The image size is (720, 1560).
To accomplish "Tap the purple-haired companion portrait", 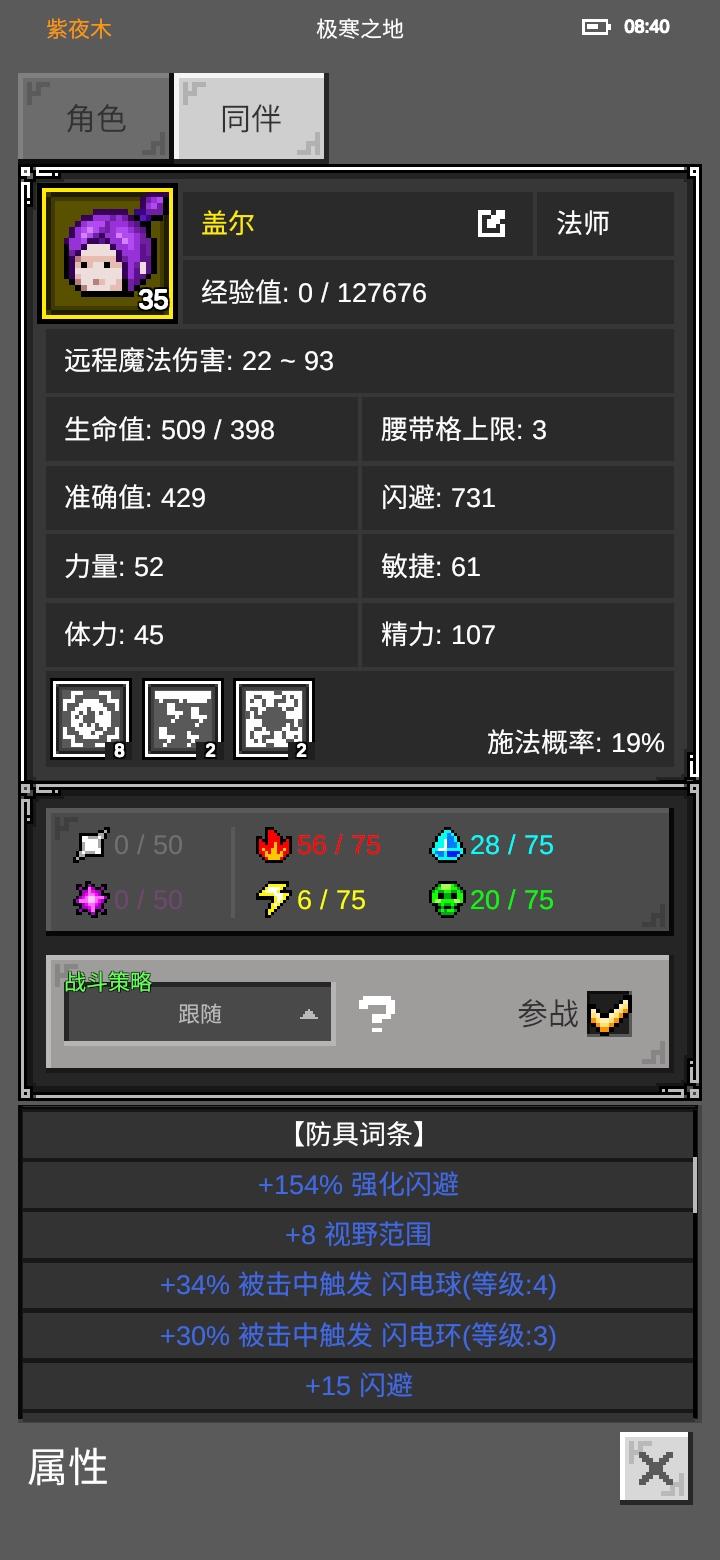I will pos(108,254).
